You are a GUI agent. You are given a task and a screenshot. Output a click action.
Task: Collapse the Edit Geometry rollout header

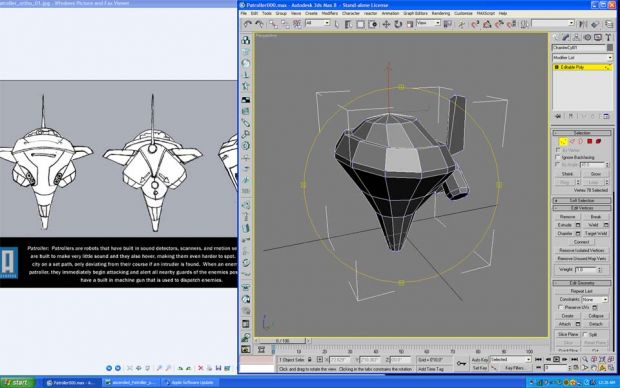coord(582,283)
